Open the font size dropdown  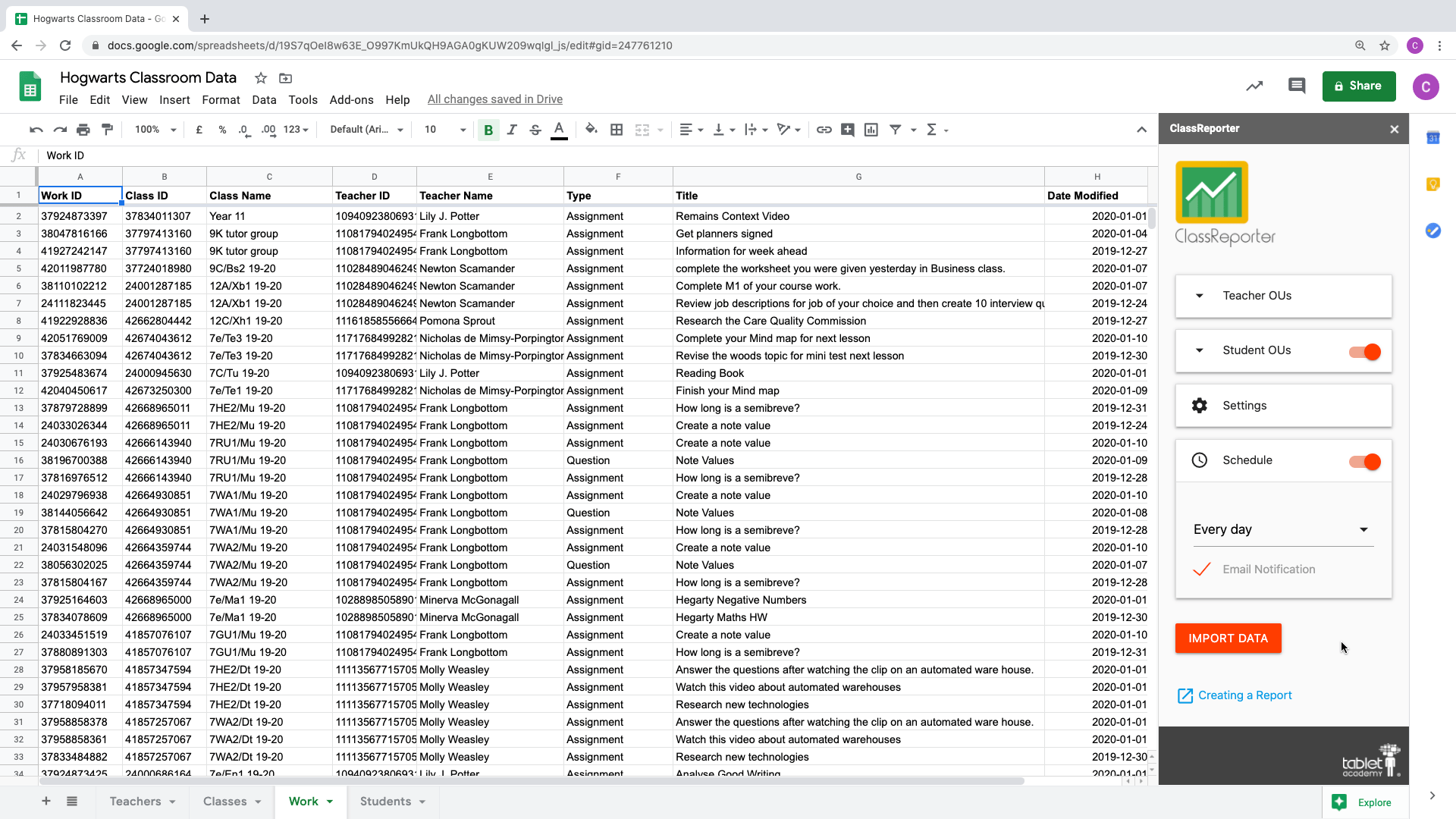463,130
